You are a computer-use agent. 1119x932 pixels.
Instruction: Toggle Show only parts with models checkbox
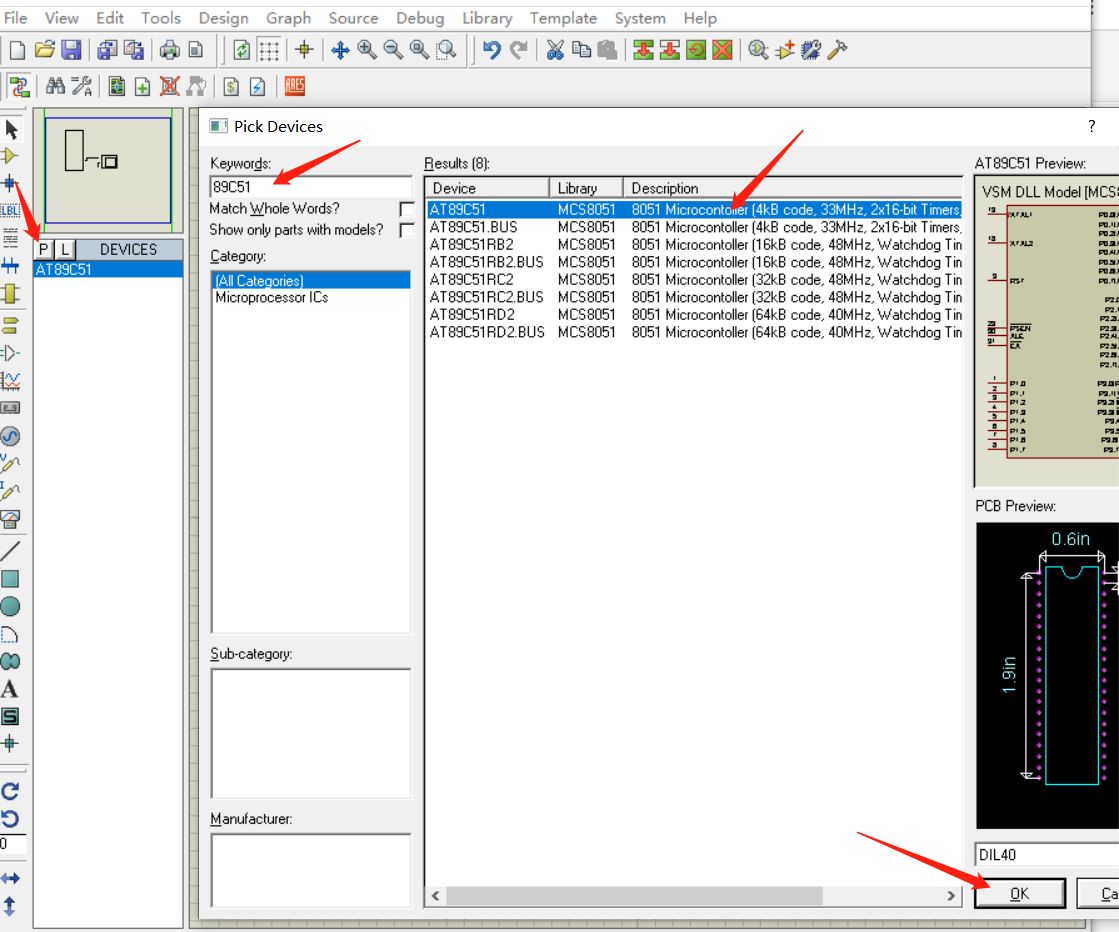pyautogui.click(x=407, y=231)
